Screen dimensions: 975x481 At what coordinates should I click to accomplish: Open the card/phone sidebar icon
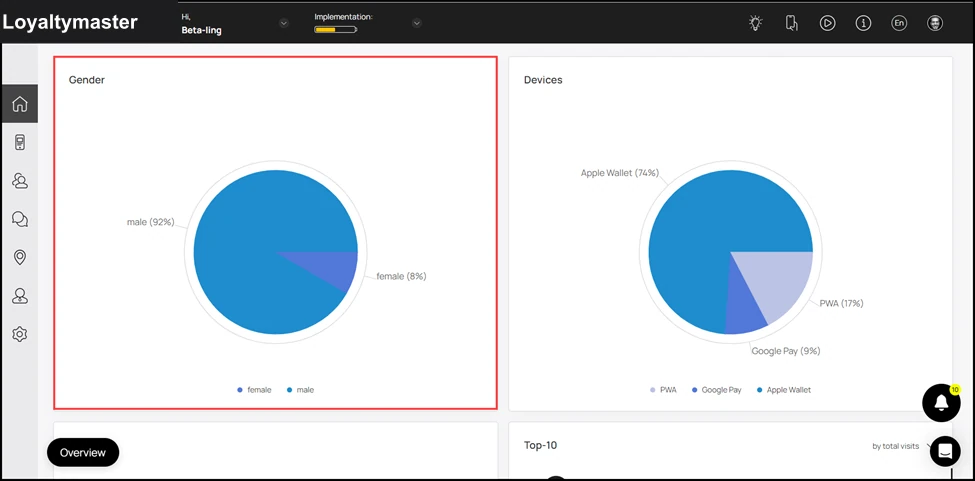tap(20, 142)
